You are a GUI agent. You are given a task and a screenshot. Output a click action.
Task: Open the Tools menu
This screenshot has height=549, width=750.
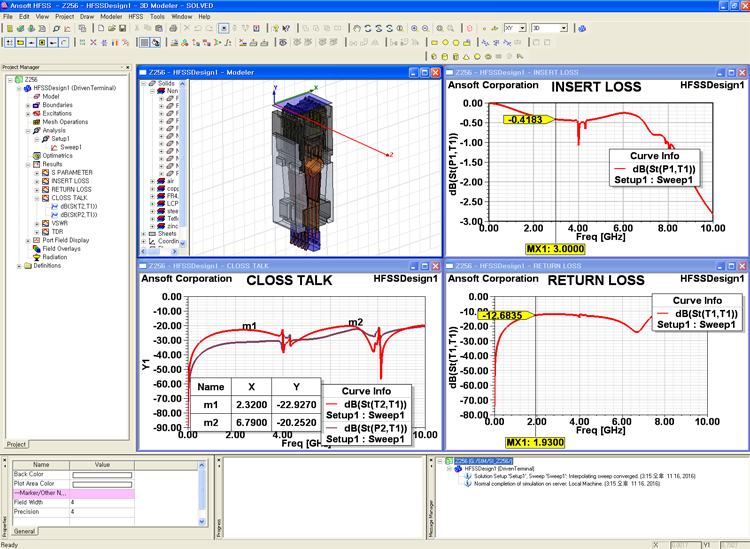[x=157, y=16]
